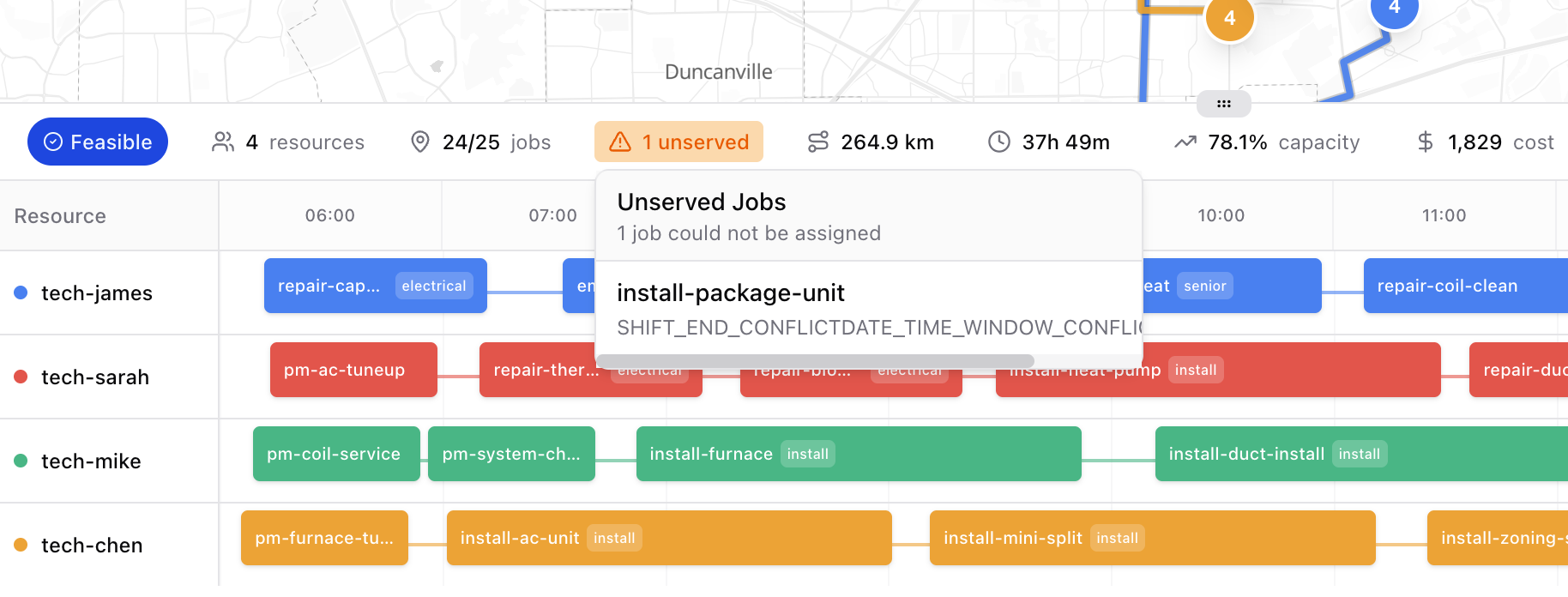
Task: Click the checkmark icon inside Feasible
Action: [x=53, y=142]
